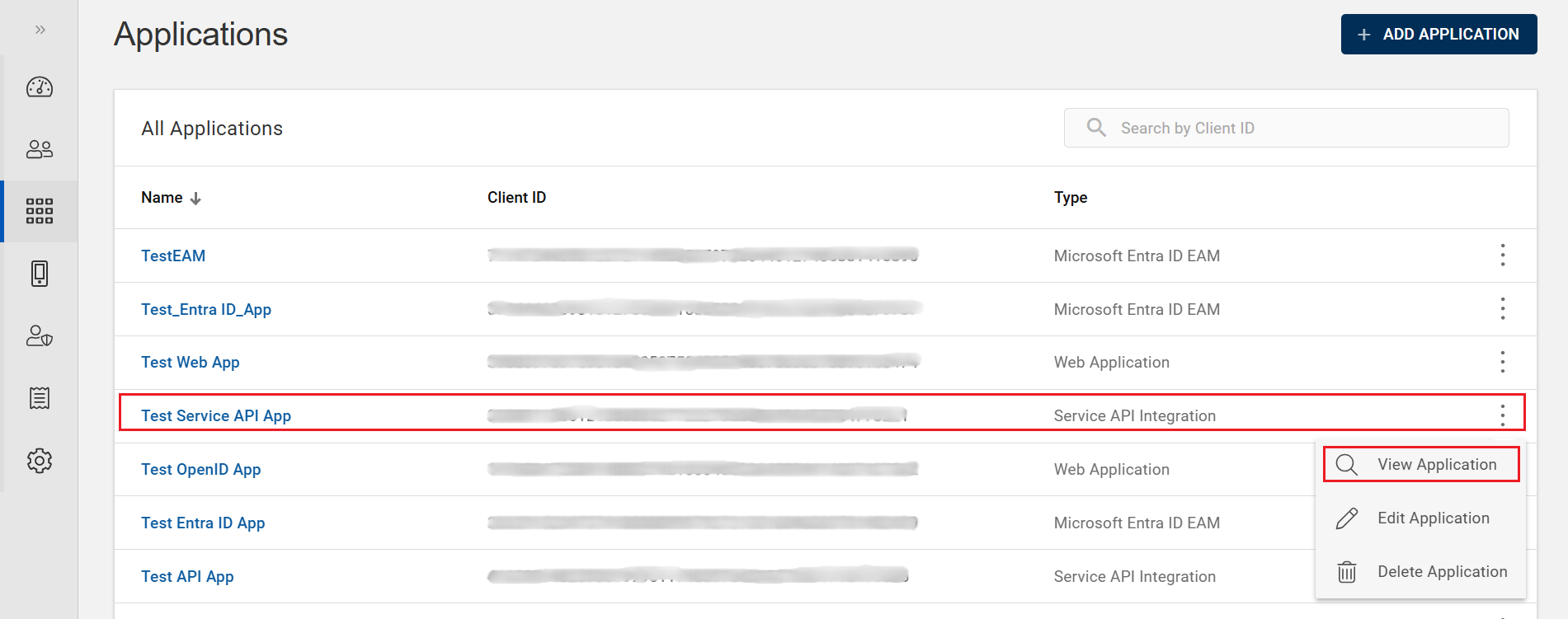
Task: Expand the sidebar with double chevron
Action: (40, 30)
